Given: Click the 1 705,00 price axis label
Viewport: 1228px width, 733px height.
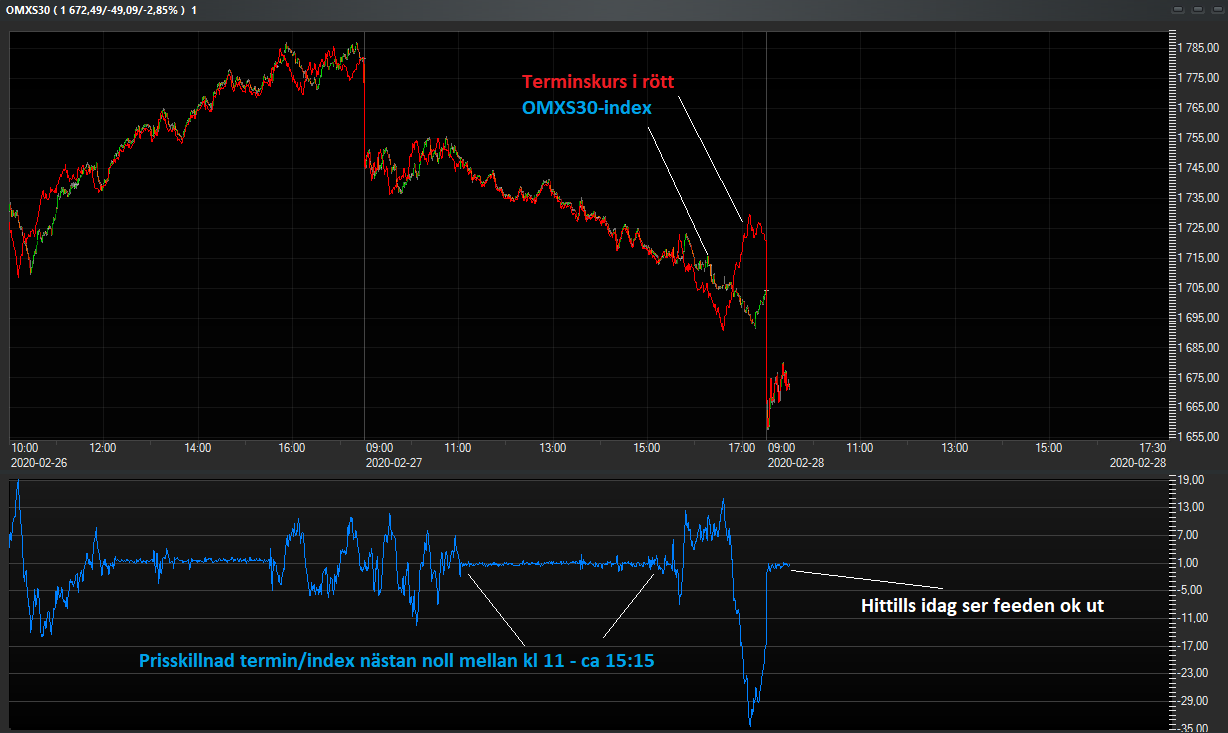Looking at the screenshot, I should (x=1196, y=288).
